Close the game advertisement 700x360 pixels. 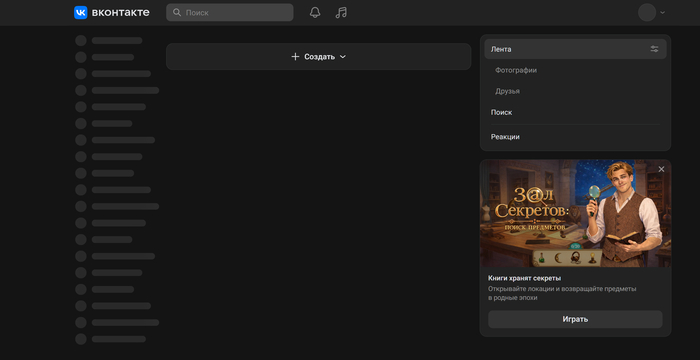click(661, 169)
